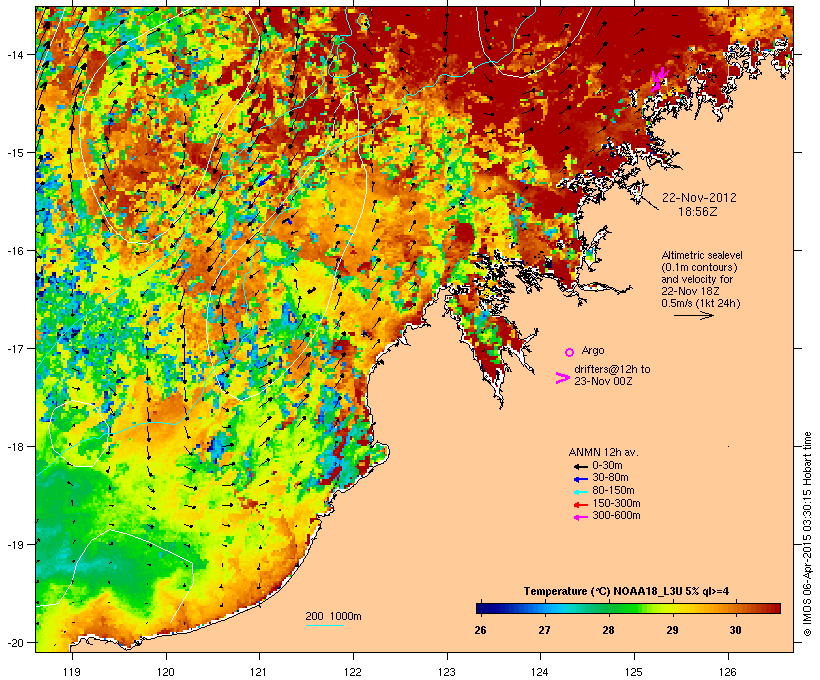Click the black 0-30m arrow in ANMN legend
This screenshot has width=820, height=680.
pyautogui.click(x=580, y=466)
